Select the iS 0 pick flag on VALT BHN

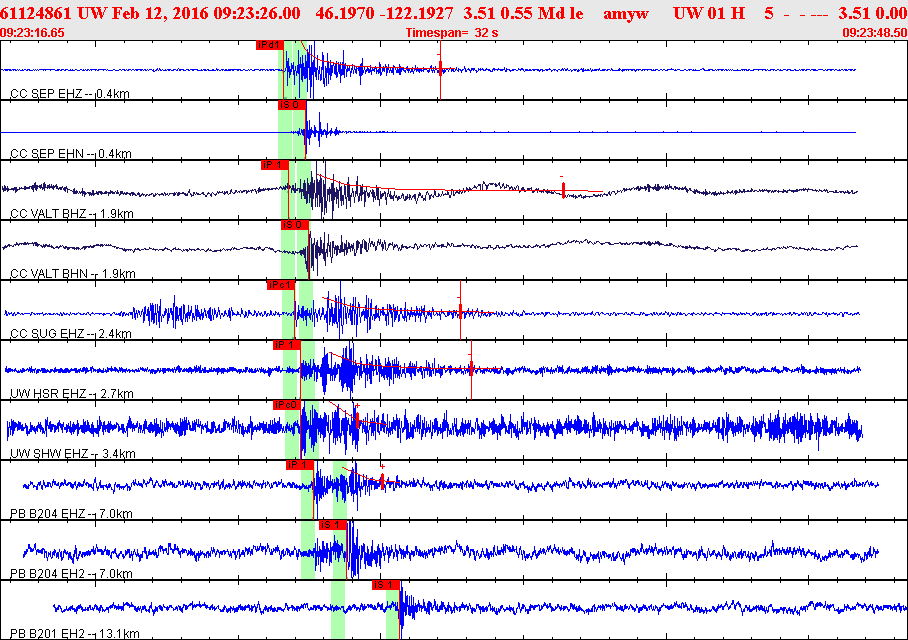click(294, 225)
